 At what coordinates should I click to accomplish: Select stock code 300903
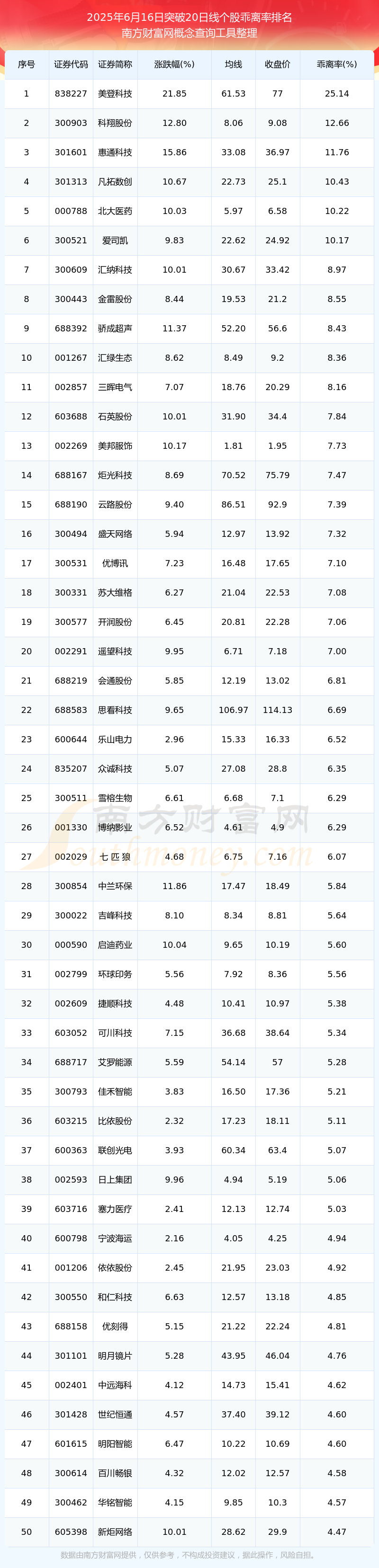tap(71, 123)
